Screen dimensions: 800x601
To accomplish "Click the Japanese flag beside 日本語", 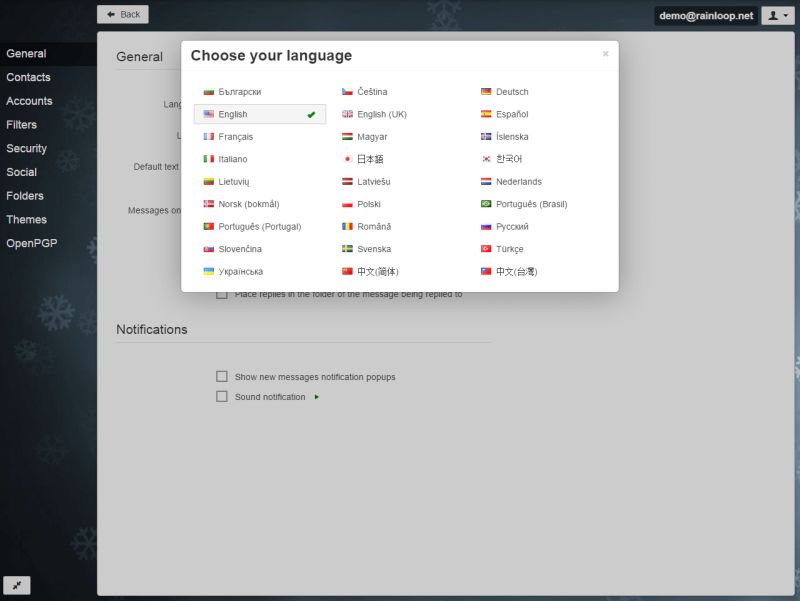I will point(347,158).
